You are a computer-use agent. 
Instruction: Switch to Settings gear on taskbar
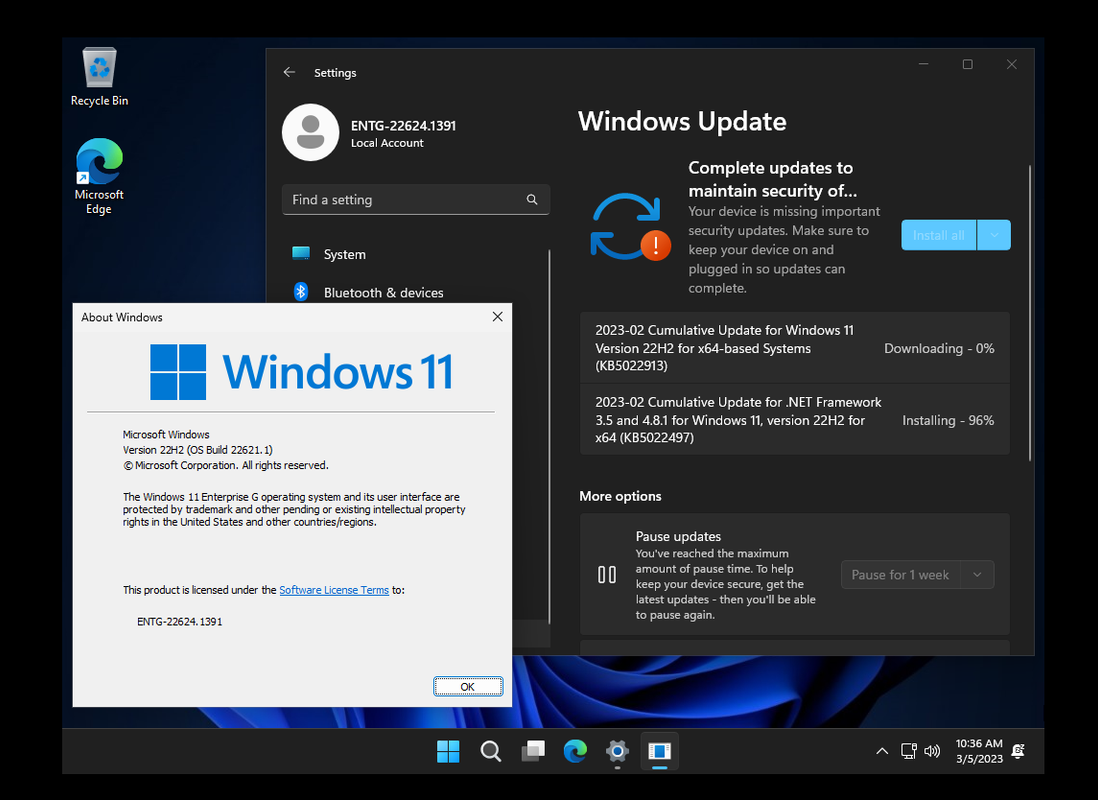pyautogui.click(x=617, y=752)
